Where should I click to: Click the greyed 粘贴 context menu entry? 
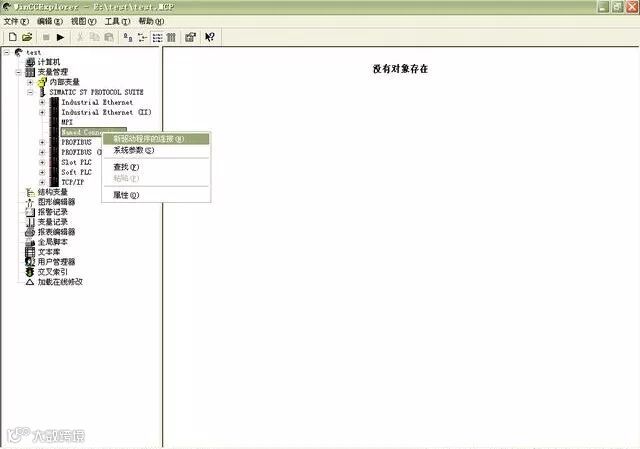click(x=156, y=178)
